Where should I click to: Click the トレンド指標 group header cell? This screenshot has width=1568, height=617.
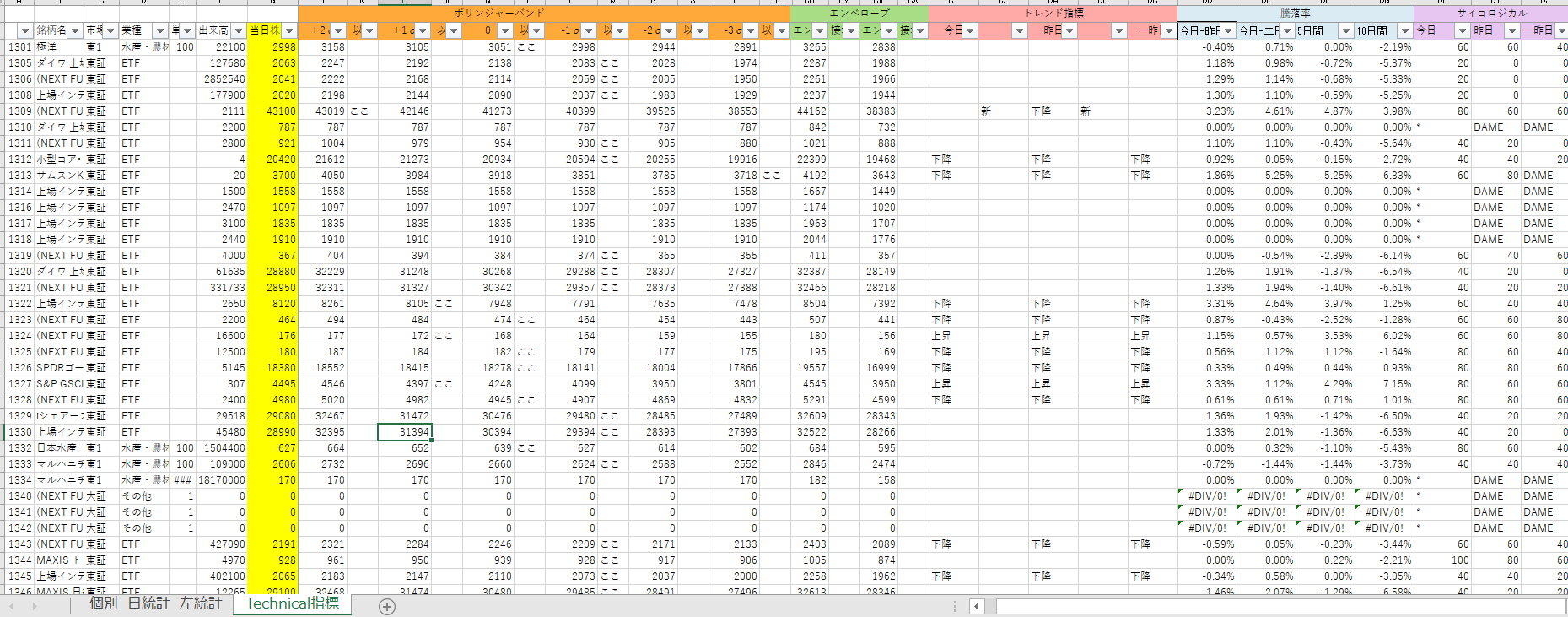(1053, 14)
